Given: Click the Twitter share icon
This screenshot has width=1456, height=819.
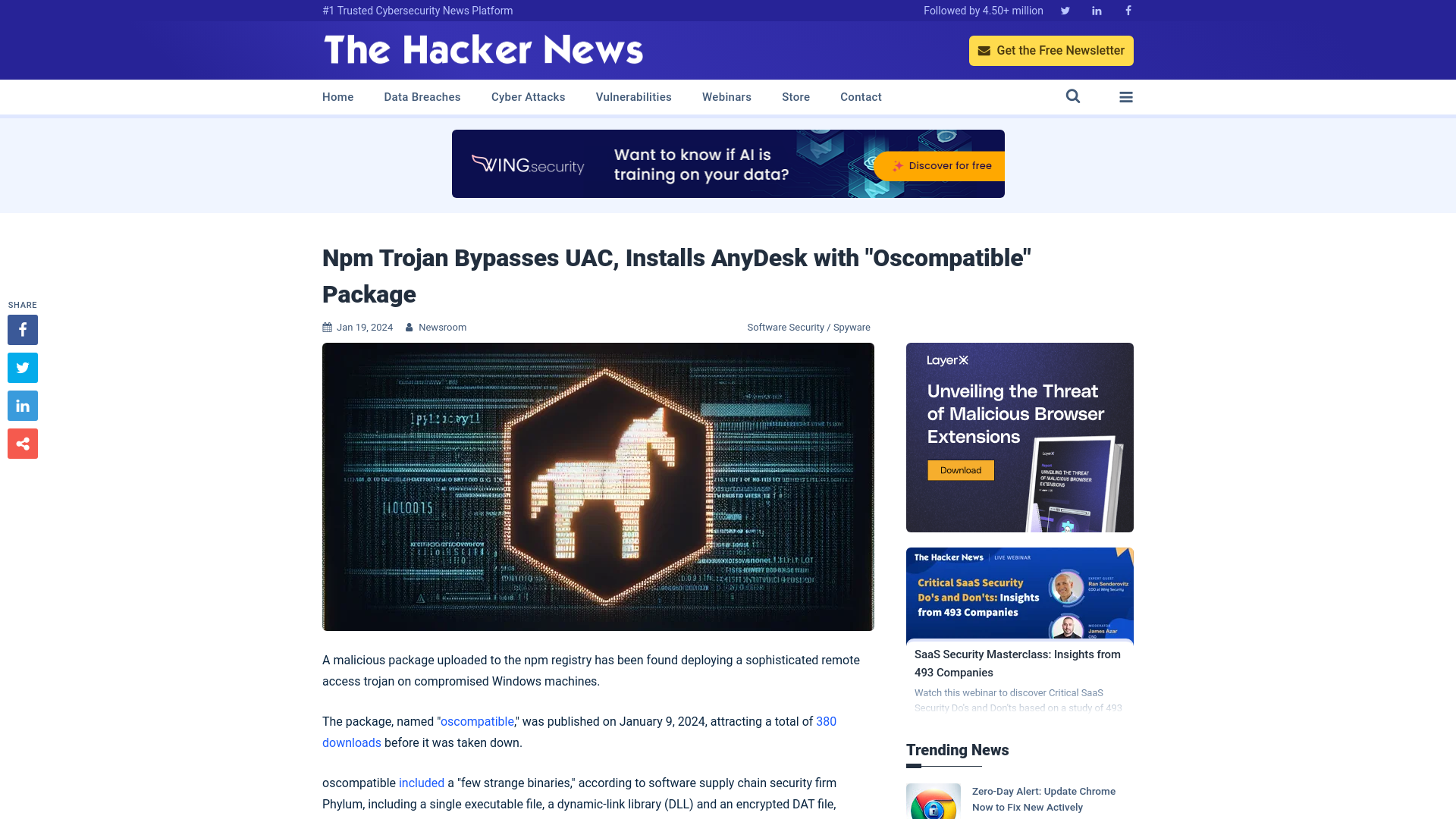Looking at the screenshot, I should point(22,367).
